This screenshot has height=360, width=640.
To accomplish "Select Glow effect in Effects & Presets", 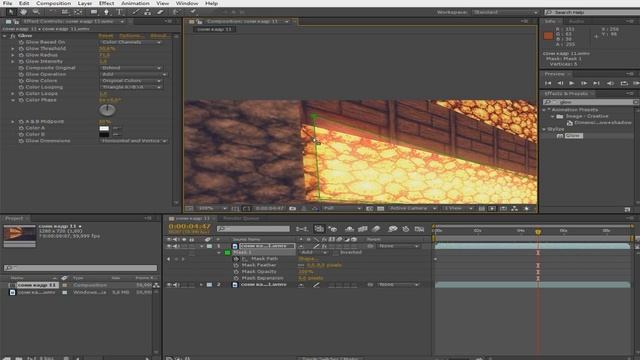I will (574, 136).
